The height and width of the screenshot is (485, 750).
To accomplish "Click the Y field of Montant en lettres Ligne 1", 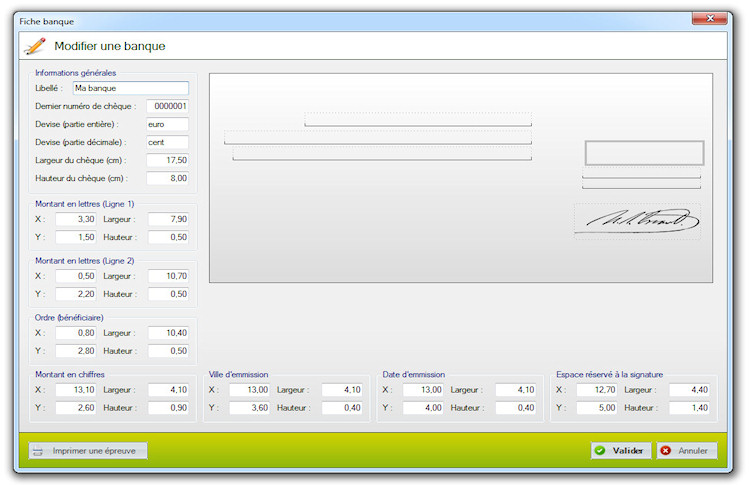I will 76,237.
